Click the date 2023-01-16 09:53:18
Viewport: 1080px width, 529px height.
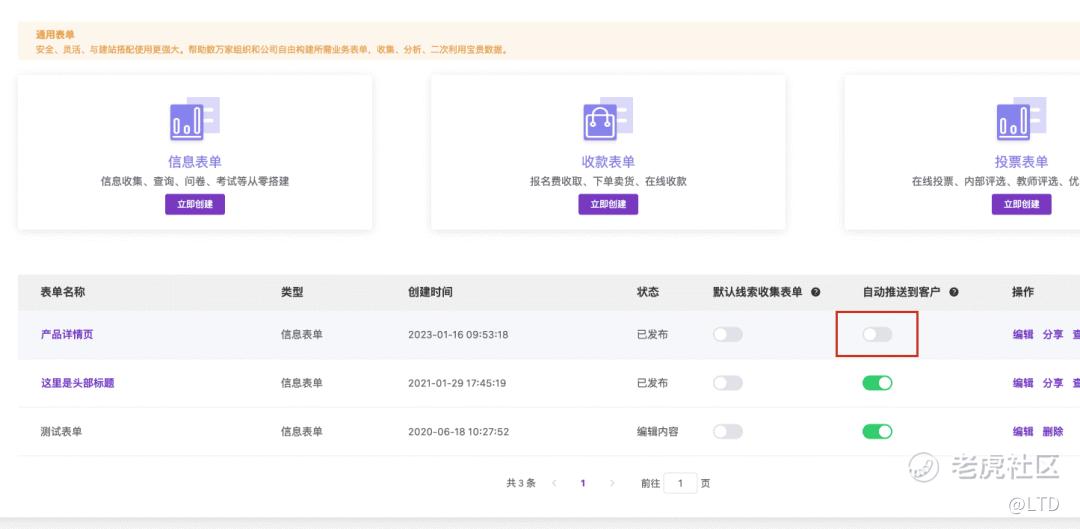coord(458,335)
